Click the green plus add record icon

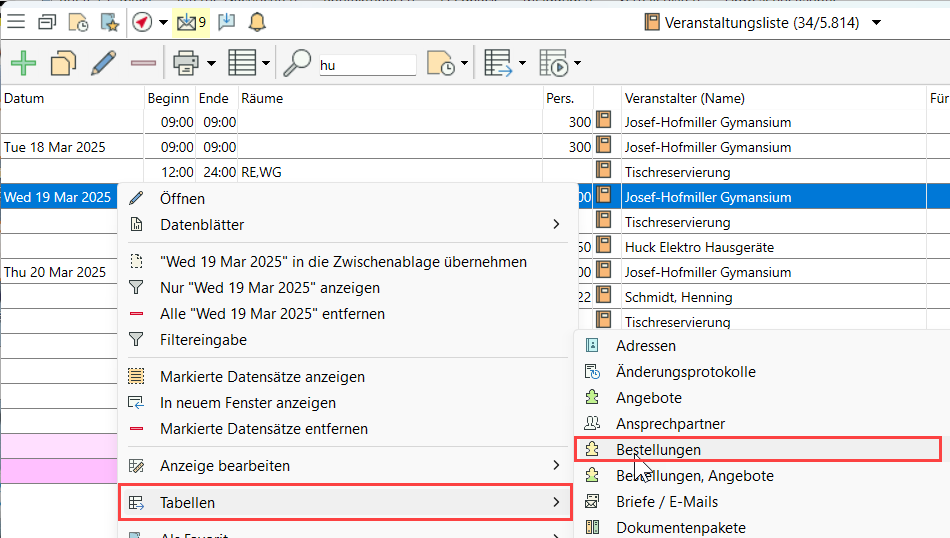tap(23, 64)
